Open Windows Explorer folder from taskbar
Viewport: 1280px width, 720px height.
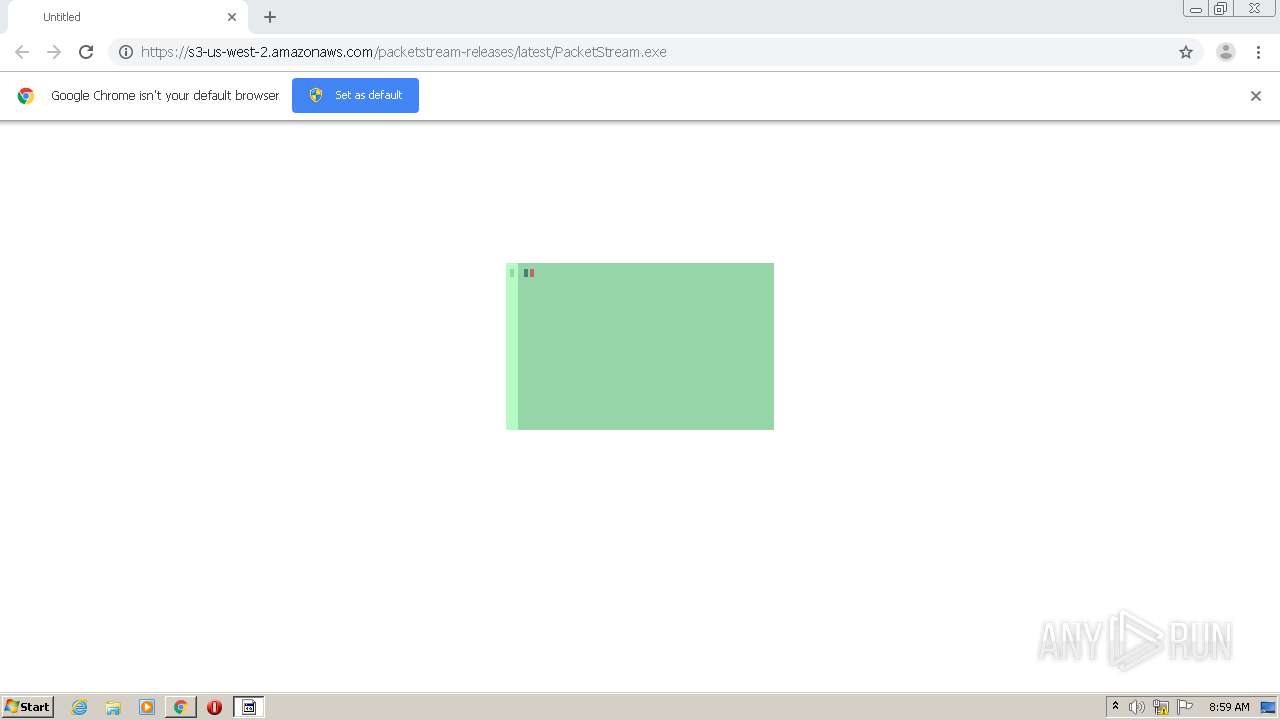coord(113,707)
